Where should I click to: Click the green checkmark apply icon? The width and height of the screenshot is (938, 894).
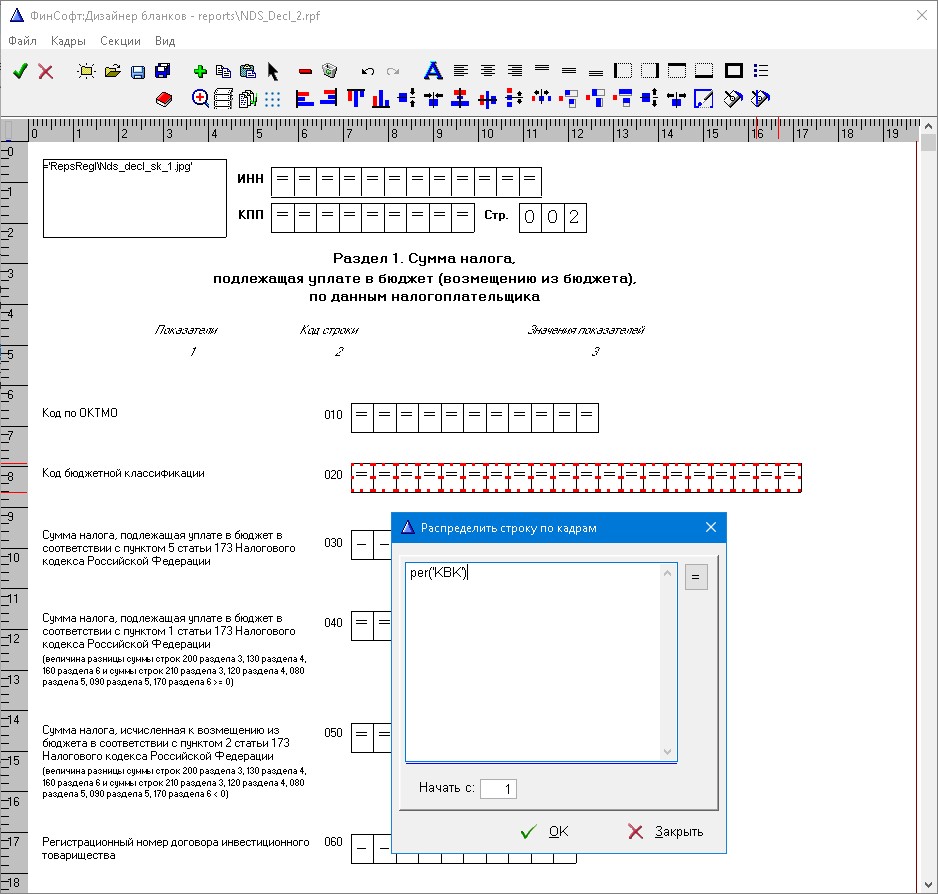[x=20, y=71]
